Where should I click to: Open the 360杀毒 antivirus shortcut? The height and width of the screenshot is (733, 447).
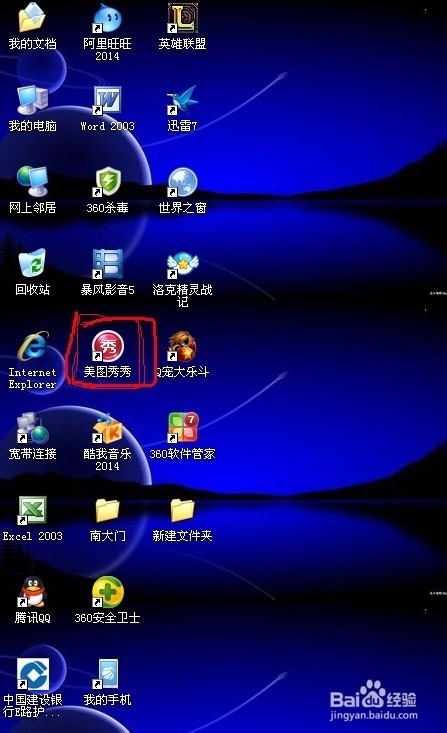click(x=107, y=182)
